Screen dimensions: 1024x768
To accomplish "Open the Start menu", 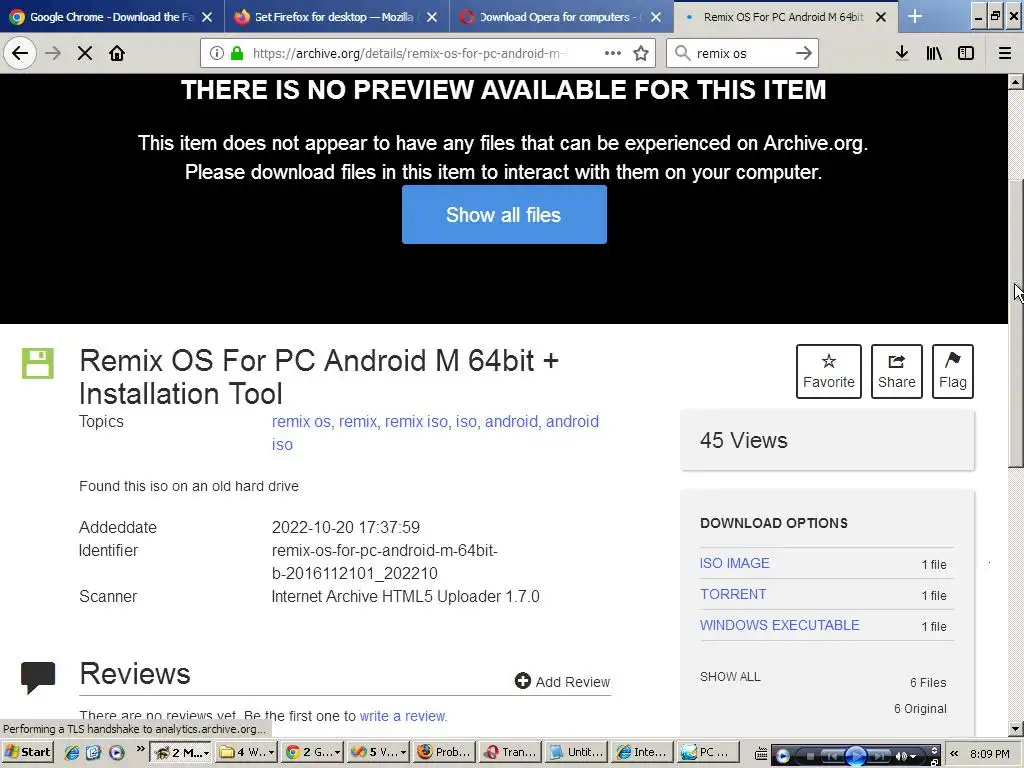I will 27,752.
